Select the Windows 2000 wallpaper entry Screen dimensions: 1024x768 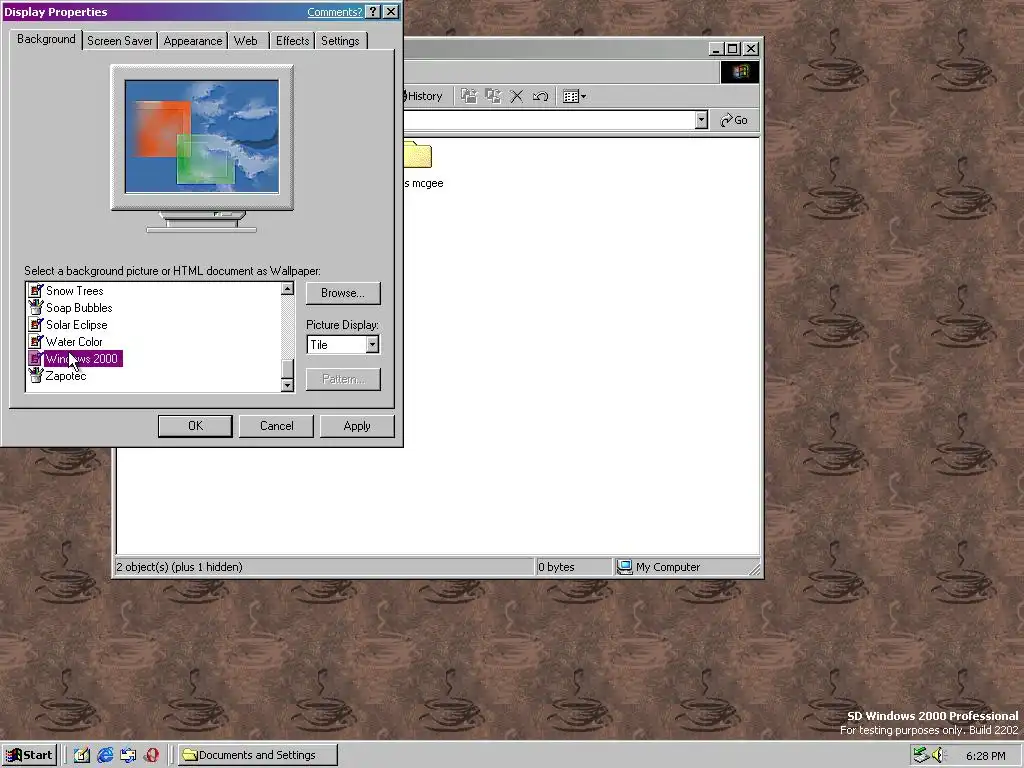[82, 359]
